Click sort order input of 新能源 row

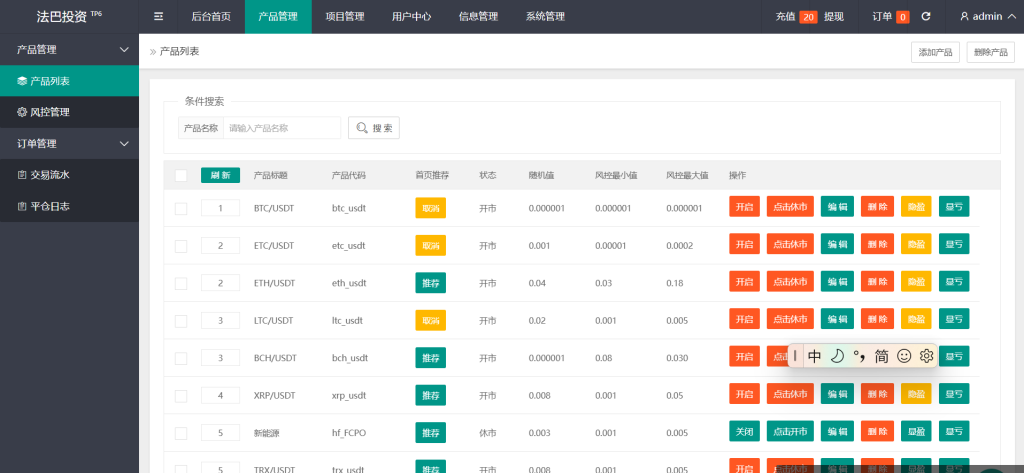[x=220, y=432]
